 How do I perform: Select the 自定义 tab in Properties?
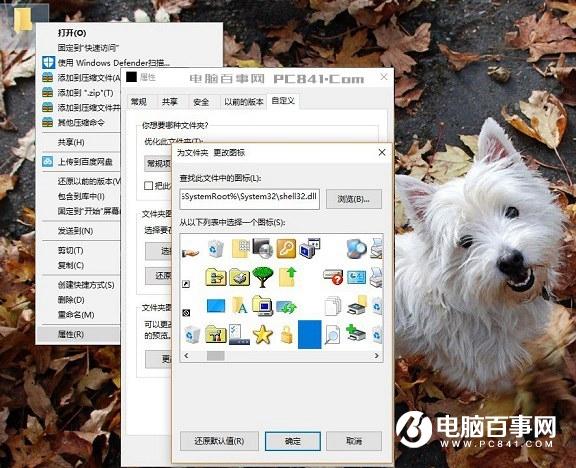tap(283, 101)
